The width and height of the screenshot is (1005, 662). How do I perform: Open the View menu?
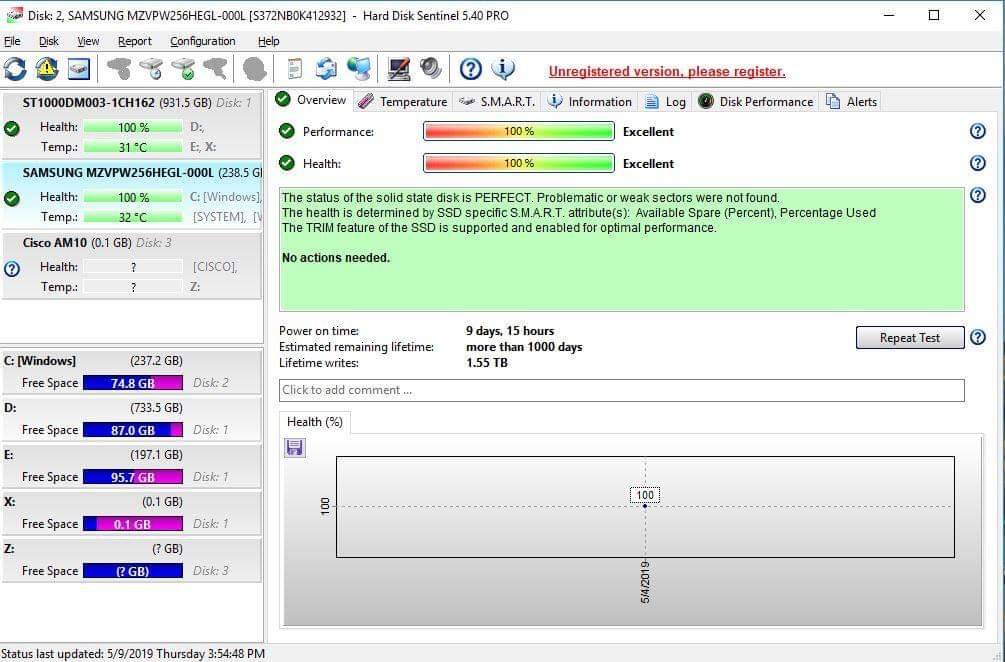tap(88, 41)
